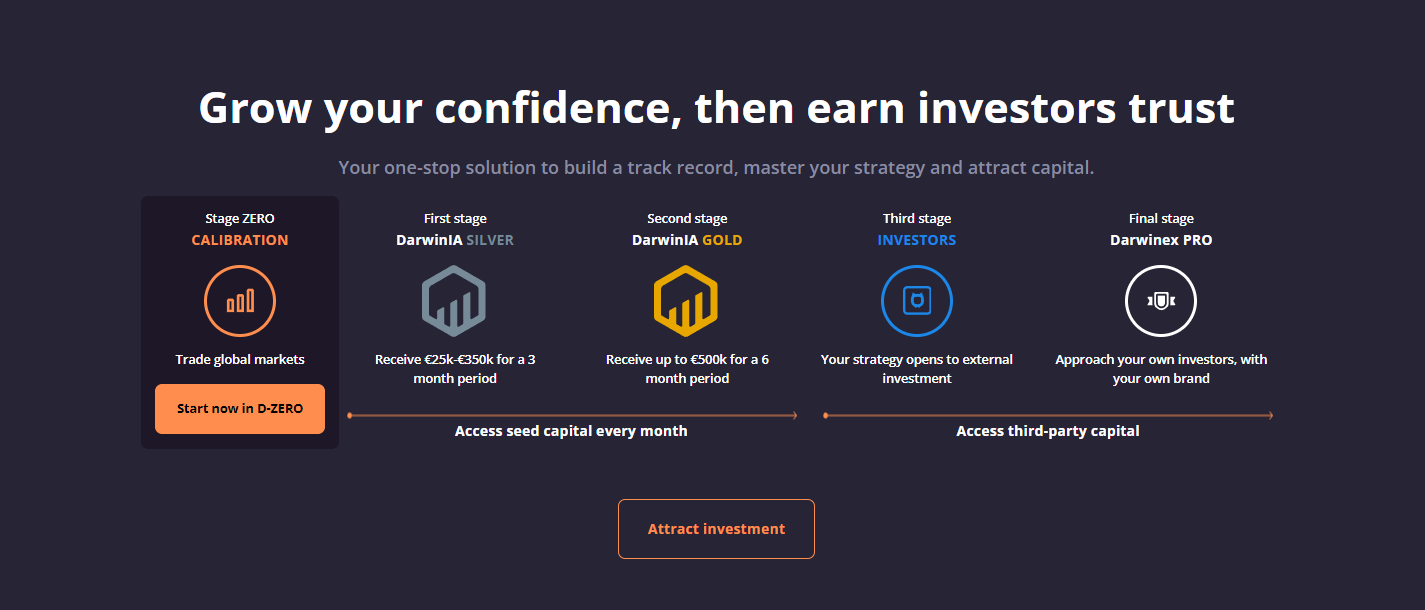Click the arrow line above seed capital
The image size is (1425, 610).
572,415
